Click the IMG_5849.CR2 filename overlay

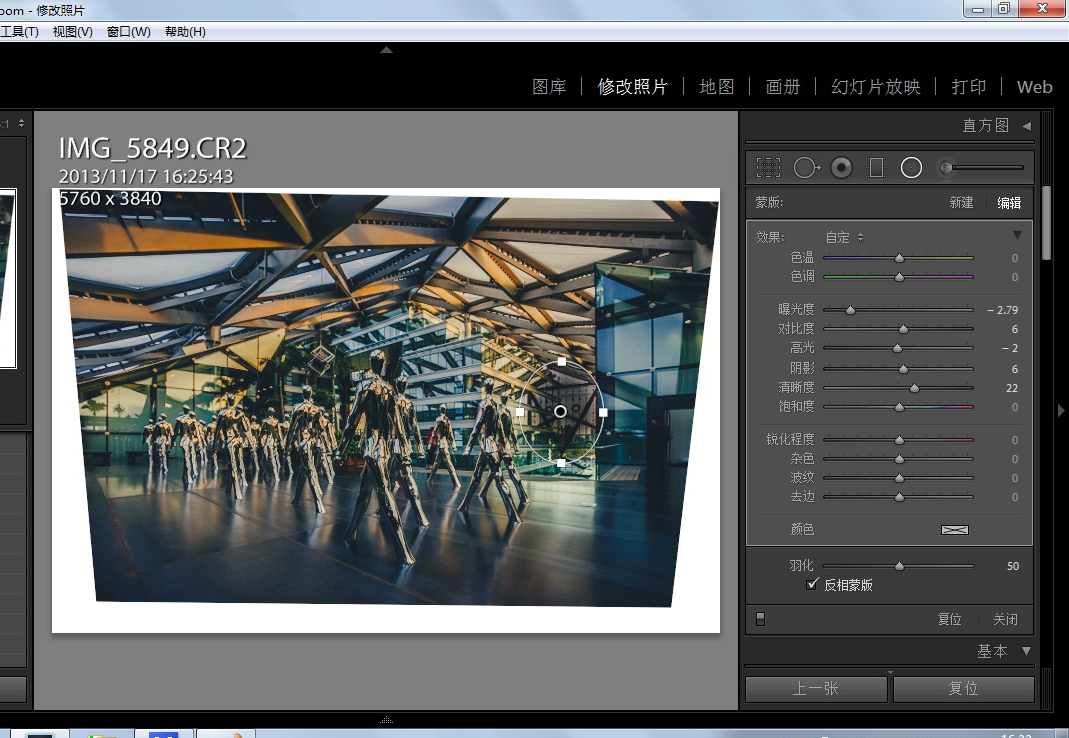tap(153, 148)
